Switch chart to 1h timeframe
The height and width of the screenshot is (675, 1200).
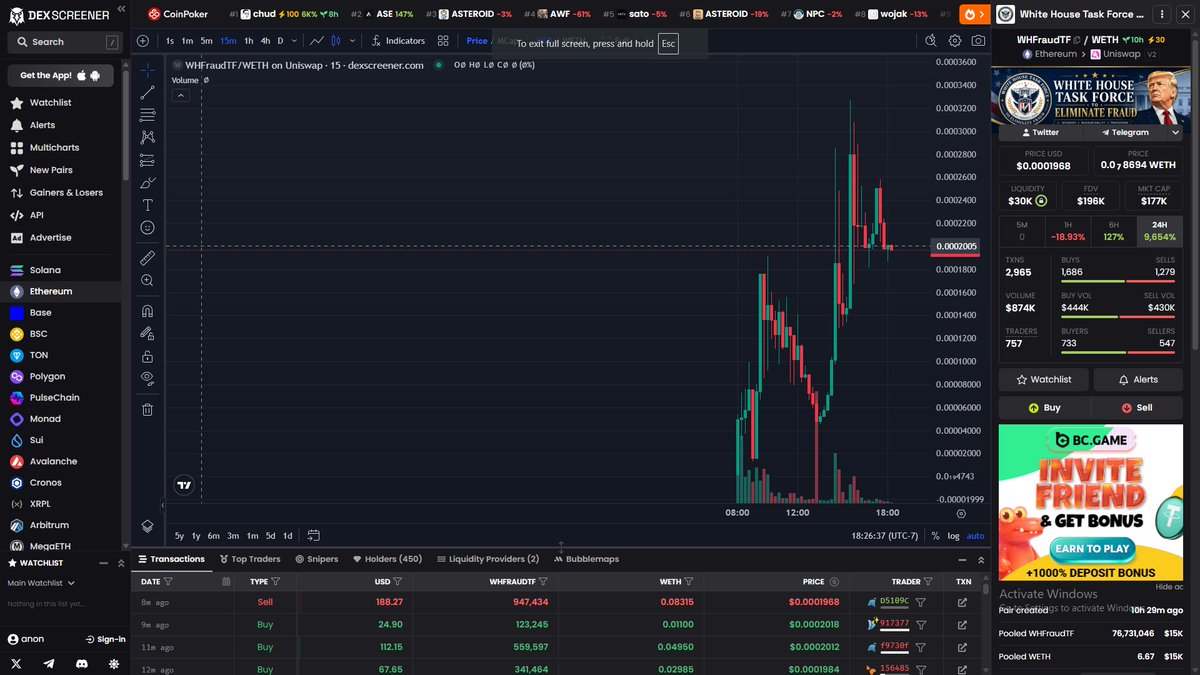coord(249,41)
